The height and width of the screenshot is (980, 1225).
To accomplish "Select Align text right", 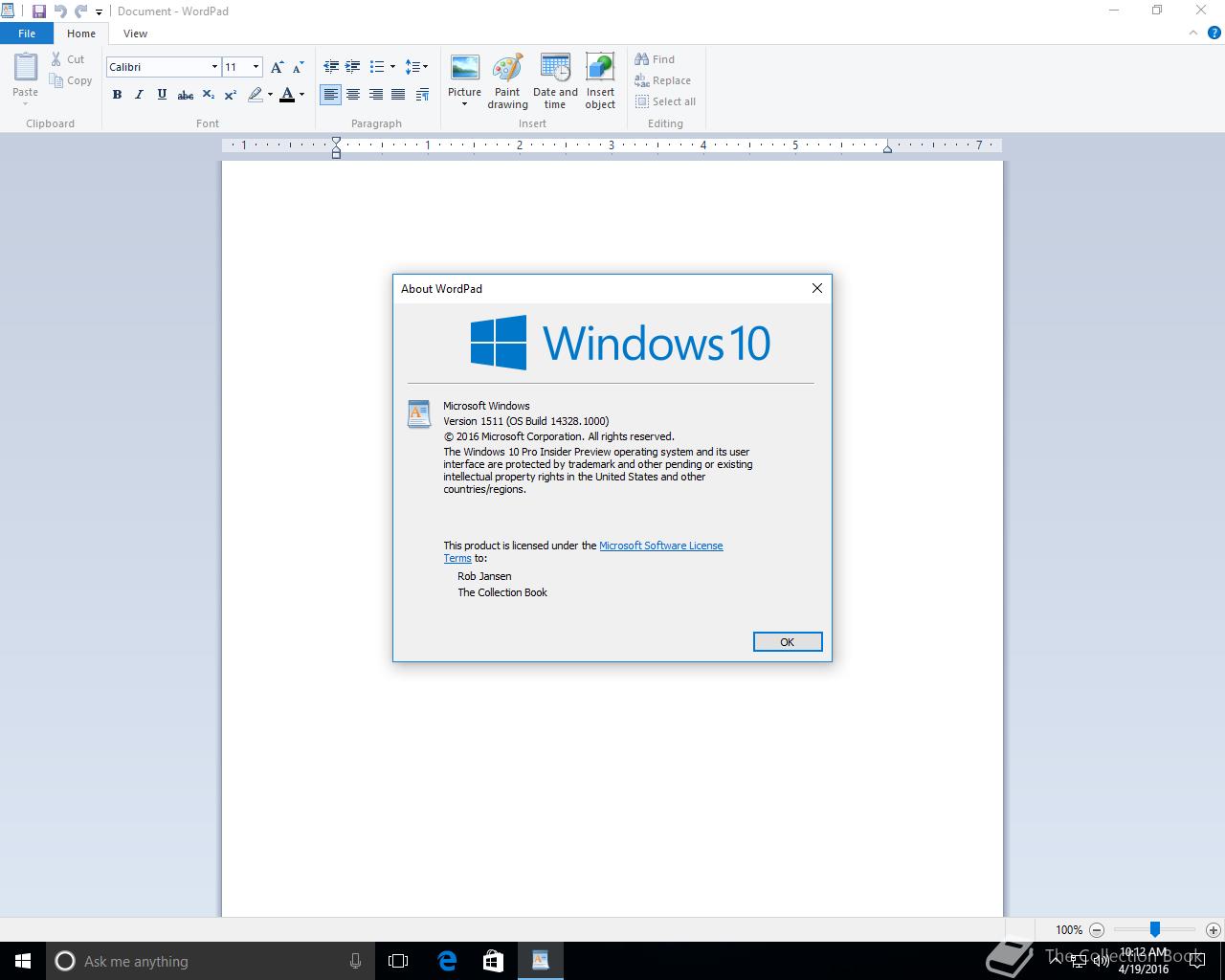I will pos(375,95).
